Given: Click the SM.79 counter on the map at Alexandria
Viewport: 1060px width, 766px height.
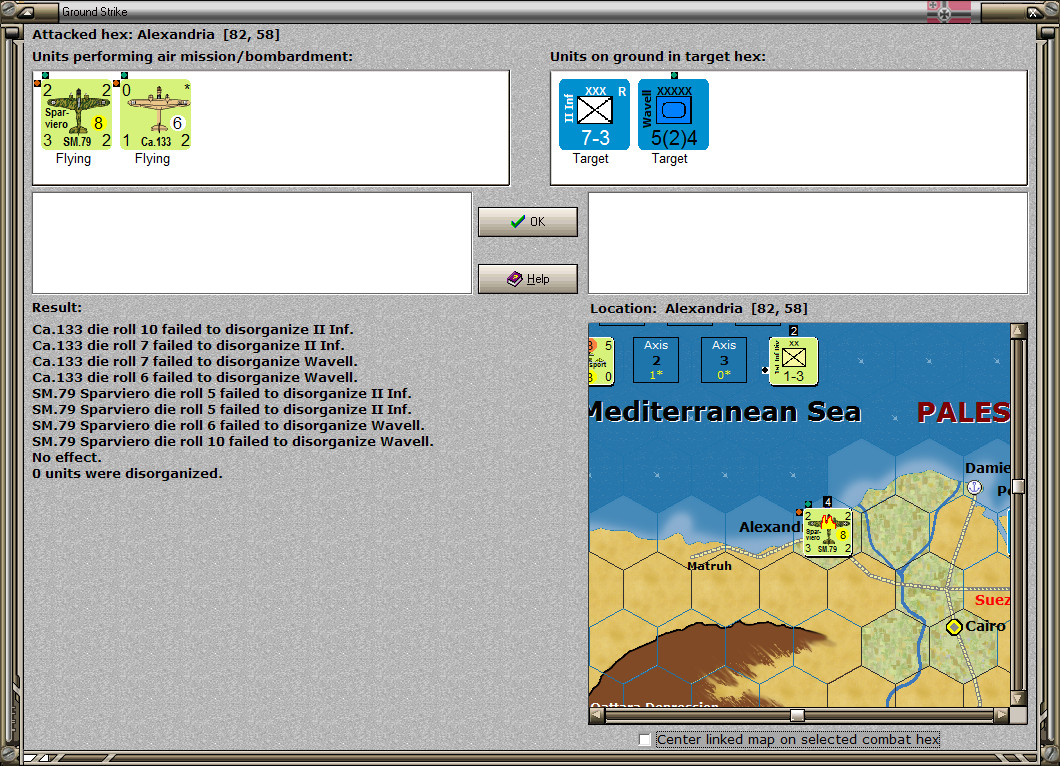Looking at the screenshot, I should click(827, 532).
